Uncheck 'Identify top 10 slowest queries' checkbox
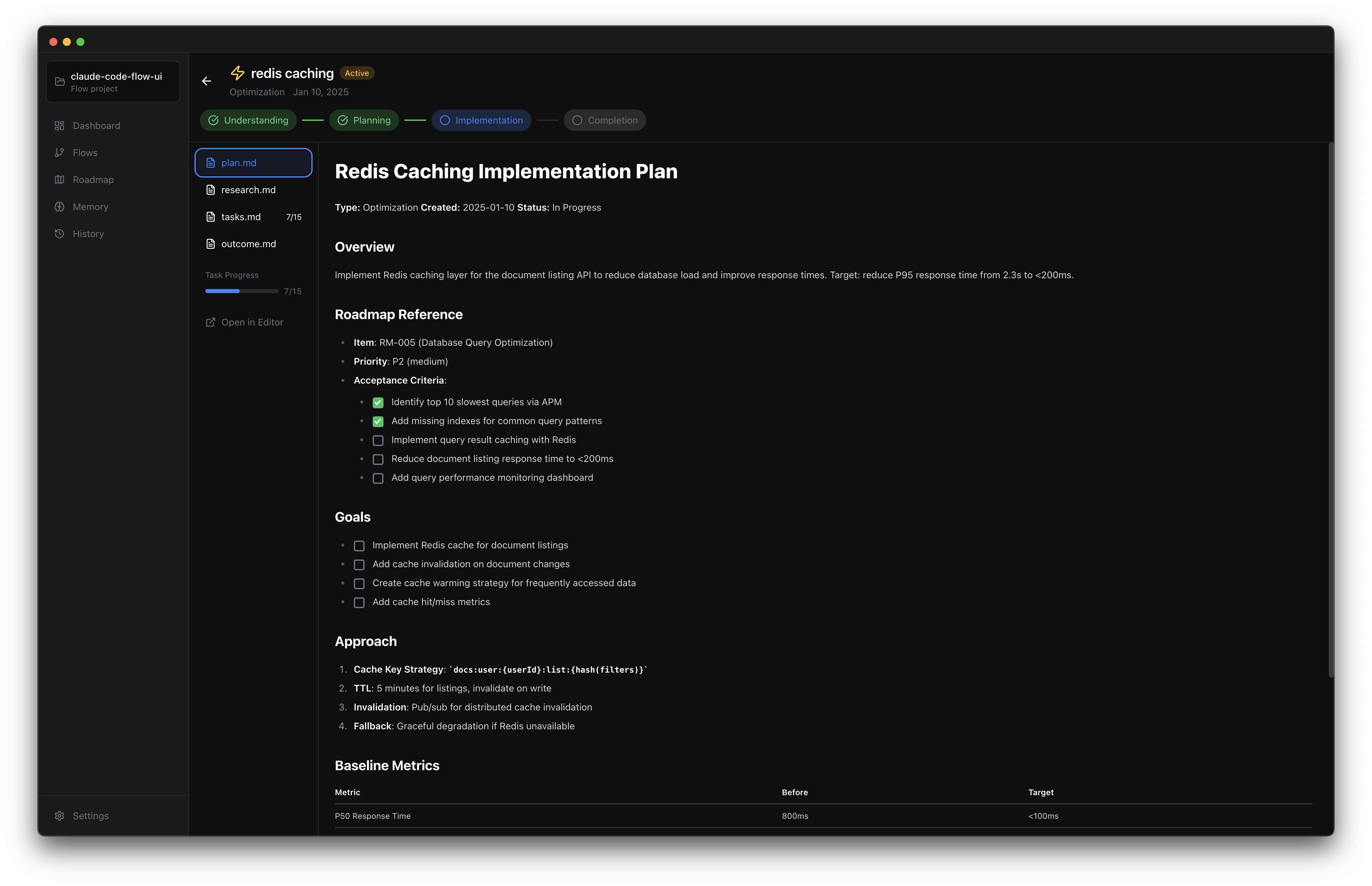This screenshot has width=1372, height=886. [x=378, y=403]
